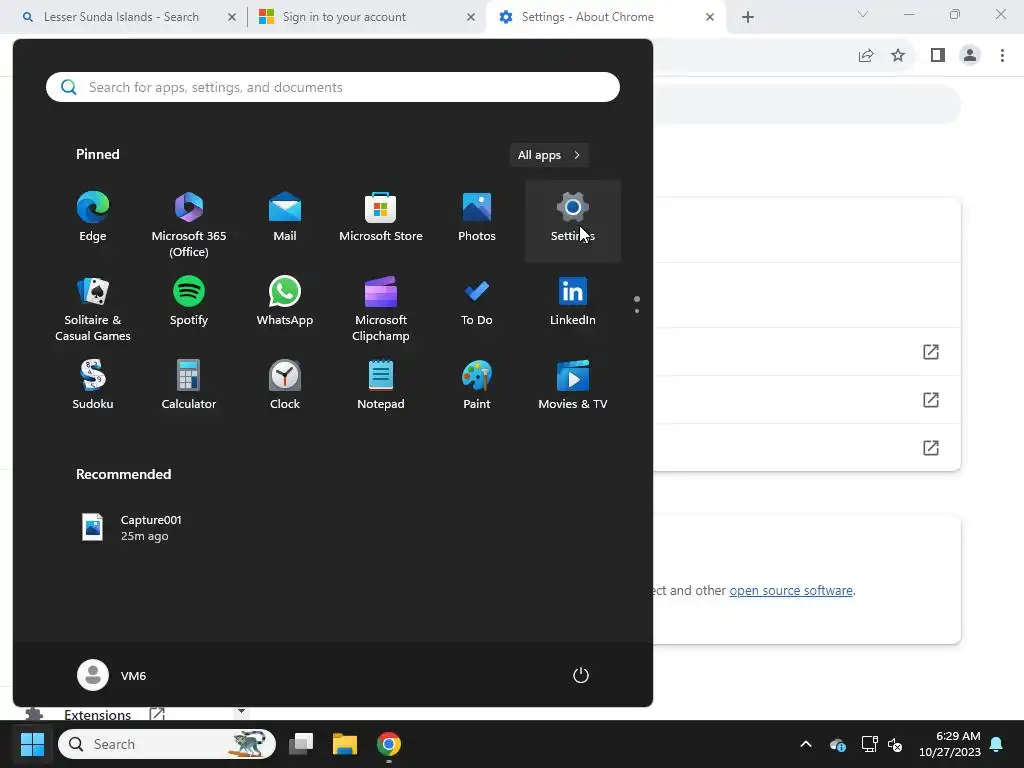1024x768 pixels.
Task: Switch to Lesser Sunda Islands - Search tab
Action: tap(121, 17)
